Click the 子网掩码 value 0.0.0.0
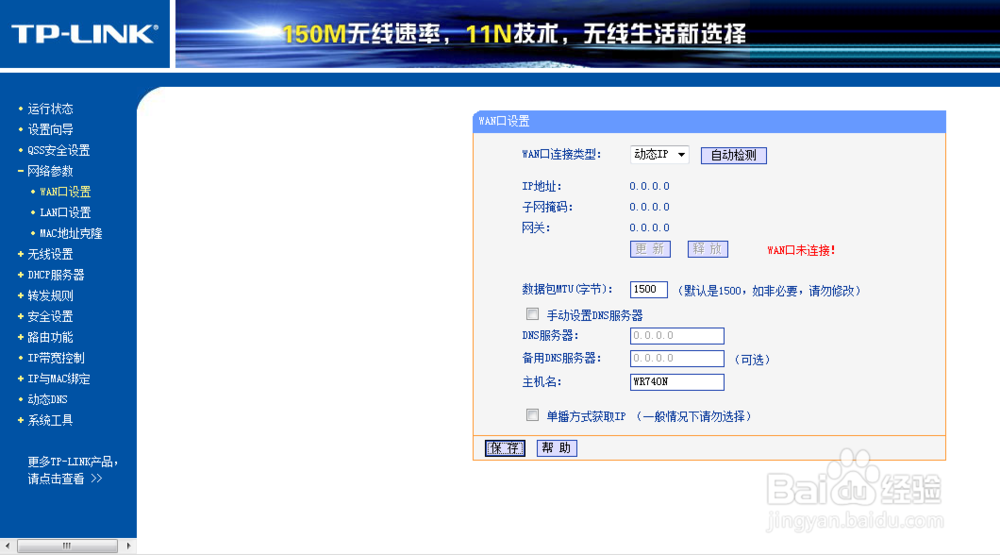The height and width of the screenshot is (555, 1000). 649,207
